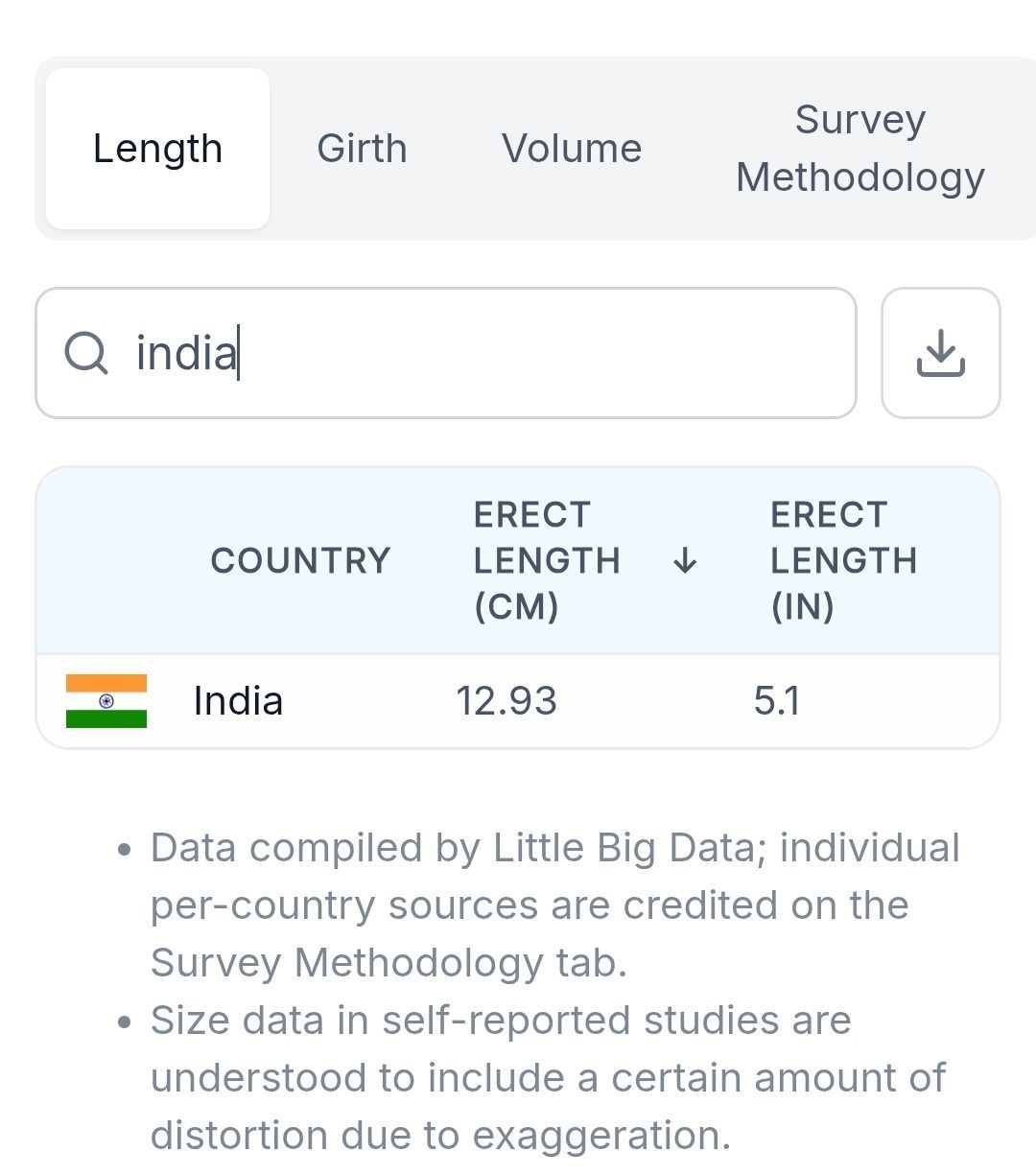Download the table data

click(940, 353)
